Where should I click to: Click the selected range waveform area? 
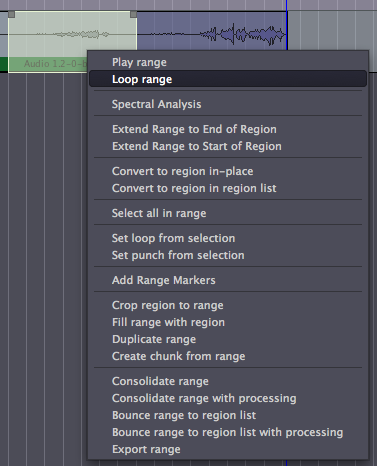point(72,33)
